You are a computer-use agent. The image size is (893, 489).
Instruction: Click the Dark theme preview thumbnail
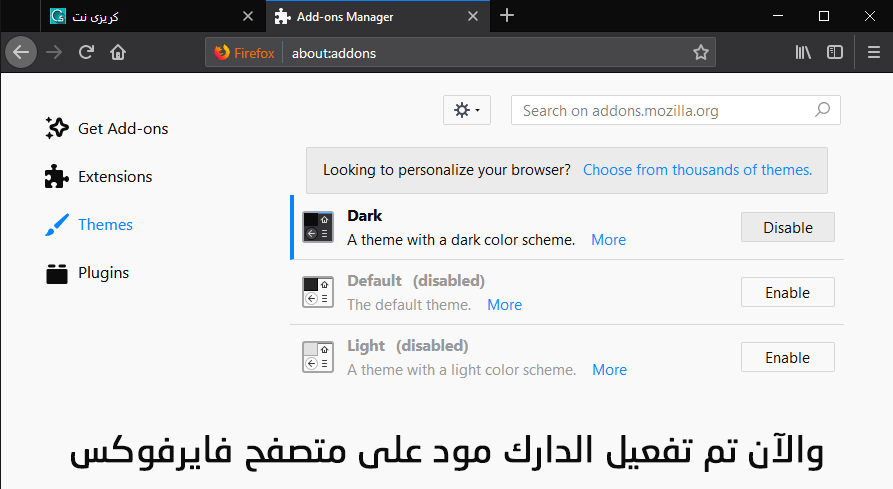point(318,227)
